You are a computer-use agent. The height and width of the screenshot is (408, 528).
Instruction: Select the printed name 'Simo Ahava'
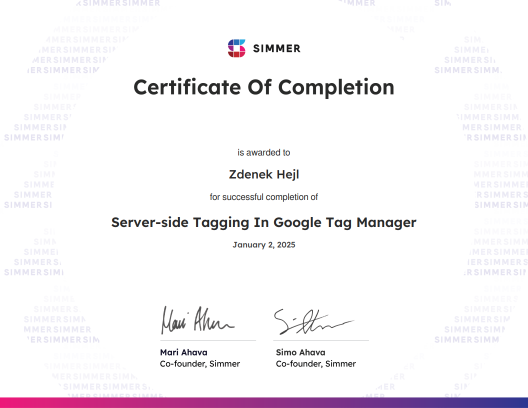(x=301, y=352)
